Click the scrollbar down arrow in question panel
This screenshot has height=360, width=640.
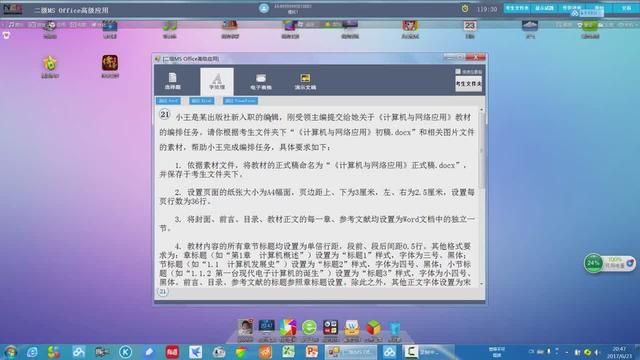click(482, 283)
